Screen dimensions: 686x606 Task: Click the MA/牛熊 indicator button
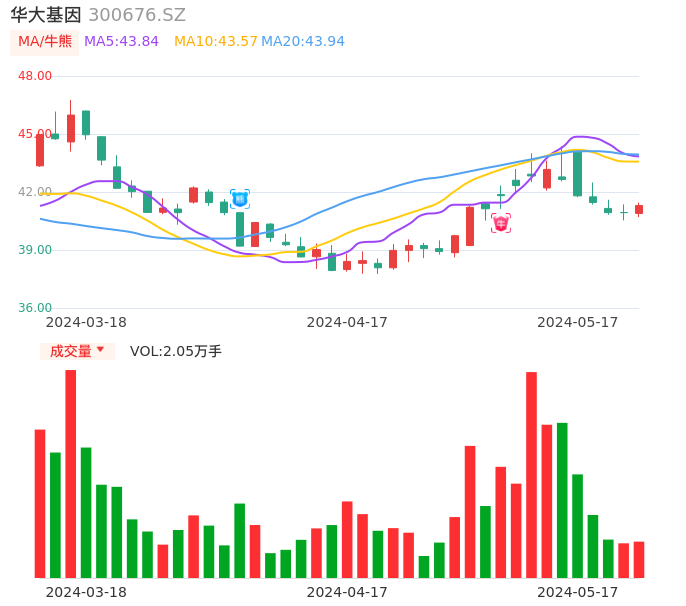[x=44, y=42]
